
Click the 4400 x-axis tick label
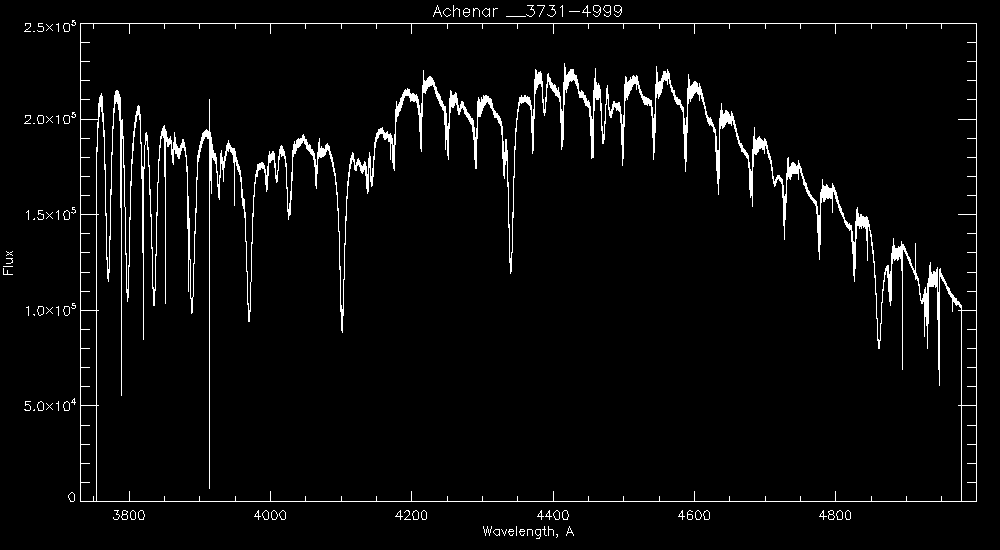[553, 515]
